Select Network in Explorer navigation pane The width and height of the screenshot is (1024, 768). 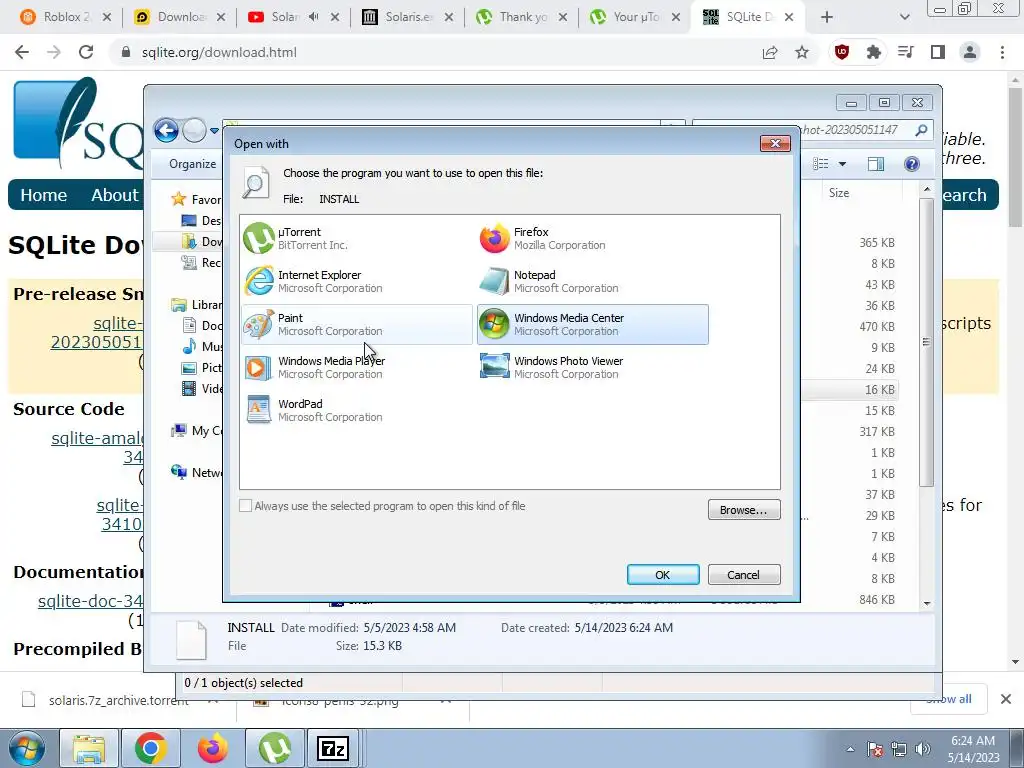click(197, 472)
